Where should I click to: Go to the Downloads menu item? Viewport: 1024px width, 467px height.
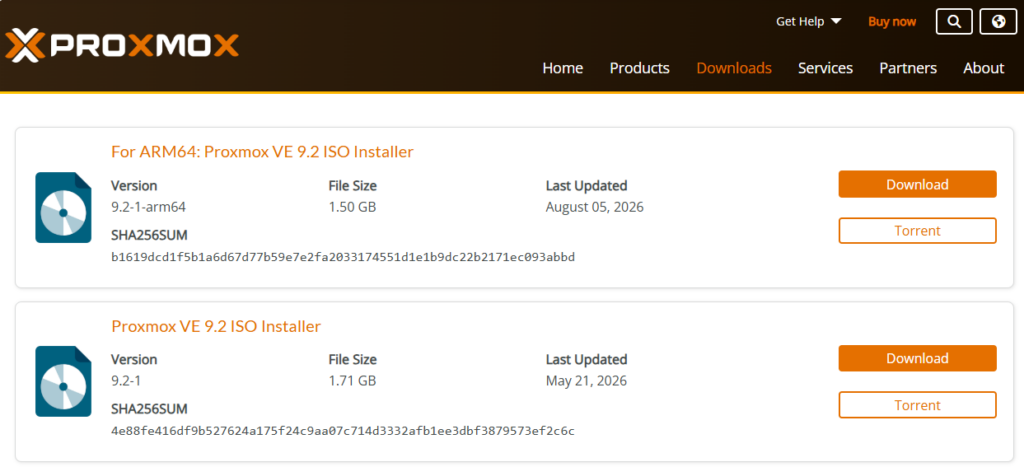point(734,68)
